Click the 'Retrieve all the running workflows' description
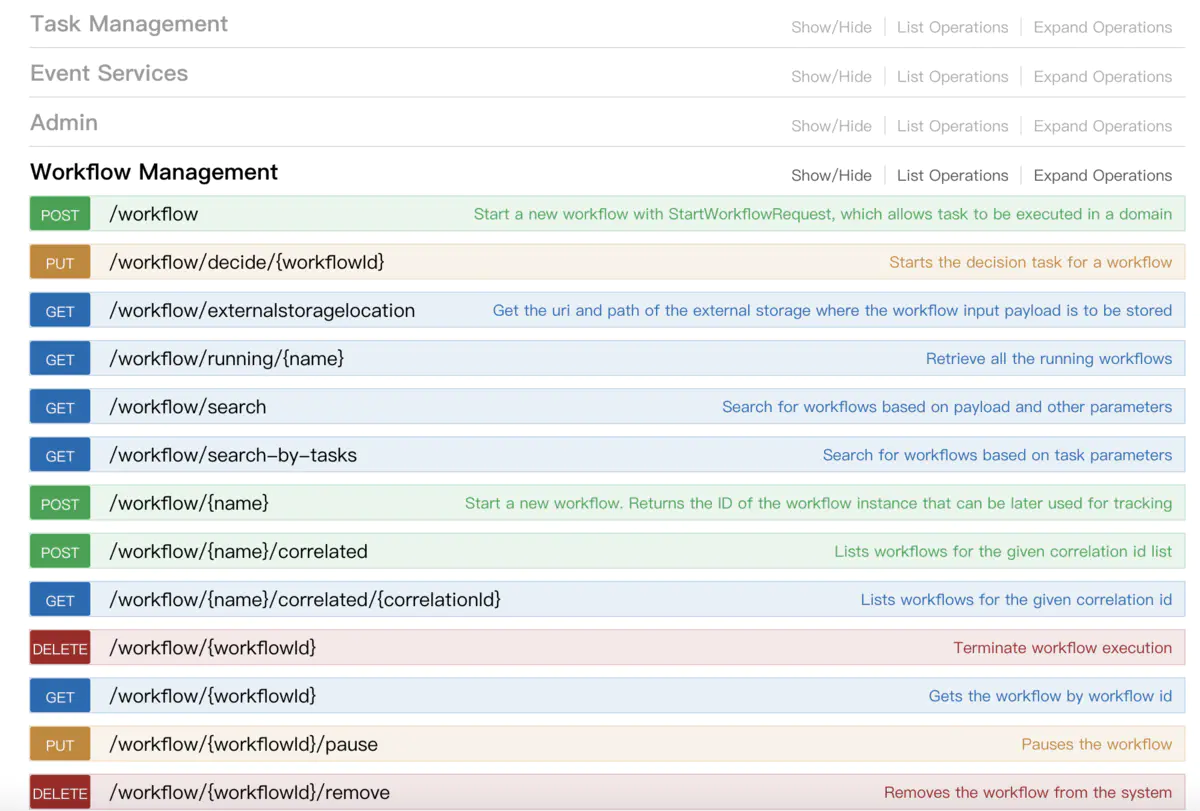This screenshot has height=811, width=1200. [x=1048, y=358]
